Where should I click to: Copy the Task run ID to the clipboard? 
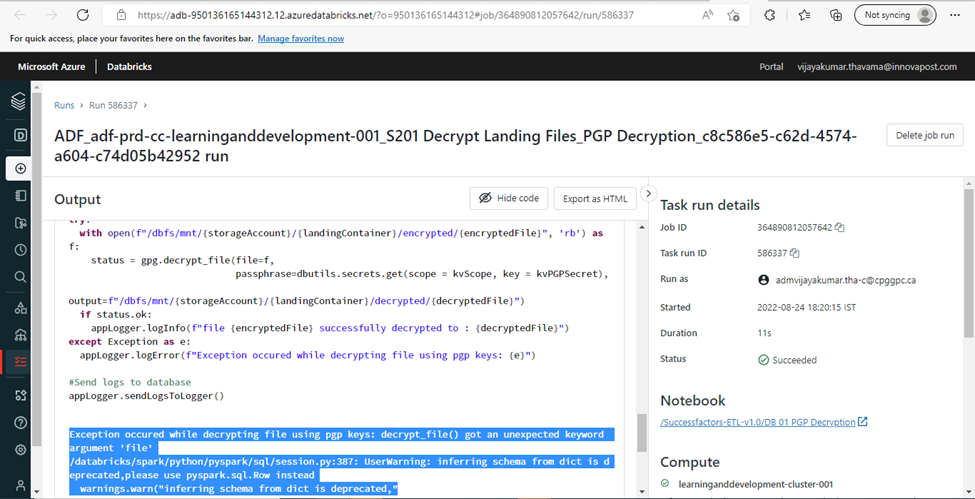click(794, 253)
